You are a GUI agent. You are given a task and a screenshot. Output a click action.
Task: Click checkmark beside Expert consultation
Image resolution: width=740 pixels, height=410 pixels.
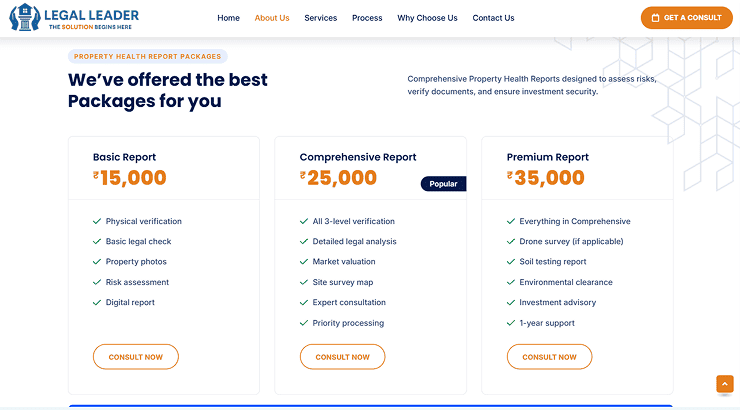click(304, 302)
